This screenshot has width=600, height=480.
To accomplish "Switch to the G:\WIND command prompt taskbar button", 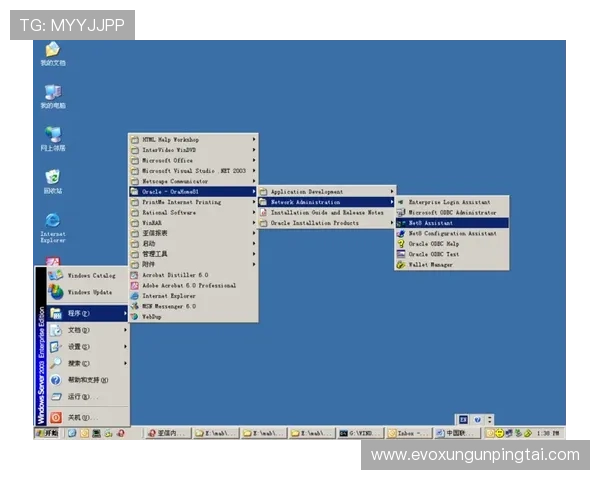I will 360,433.
